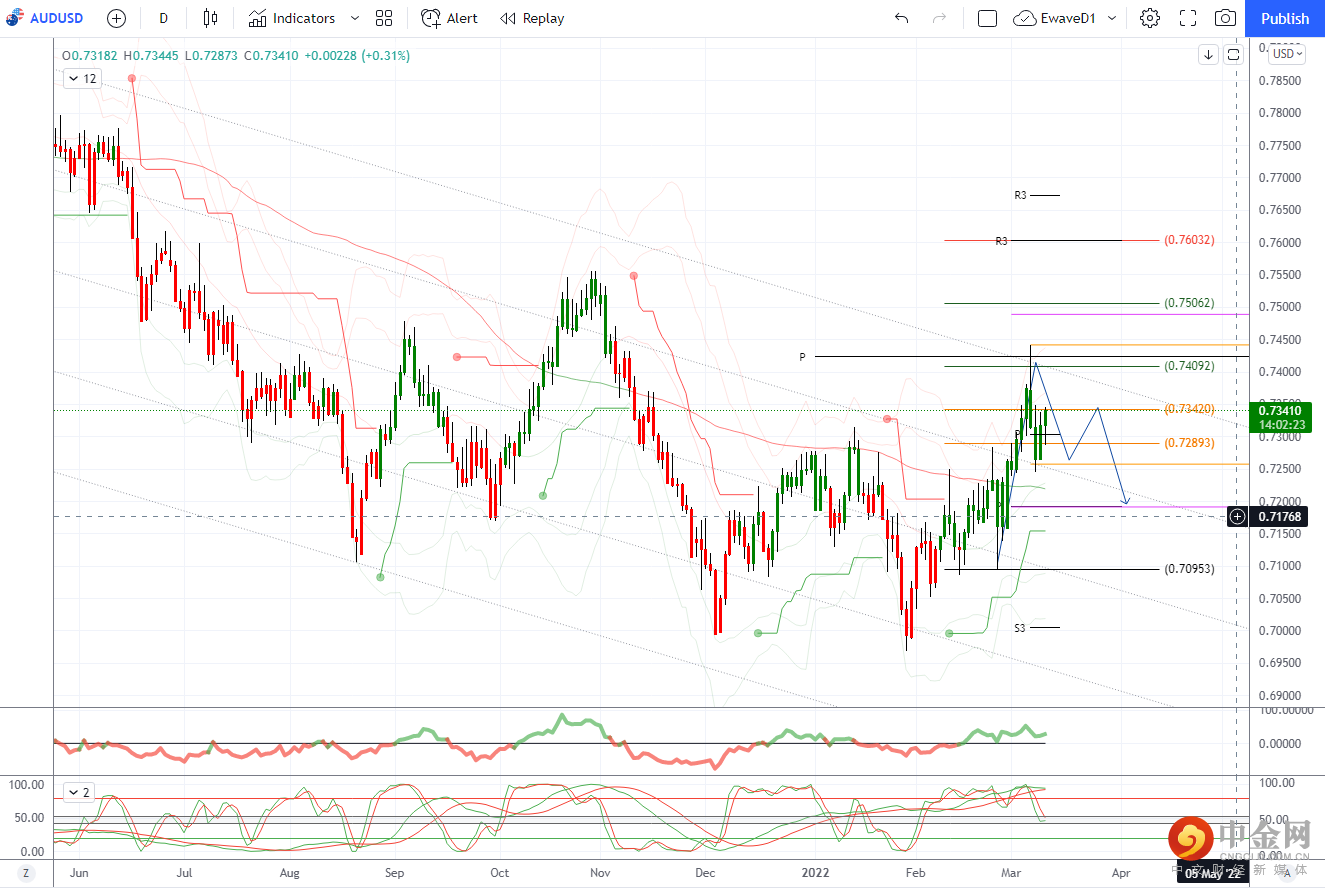Screen dimensions: 1325x888
Task: Change the D timeframe interval
Action: (x=164, y=18)
